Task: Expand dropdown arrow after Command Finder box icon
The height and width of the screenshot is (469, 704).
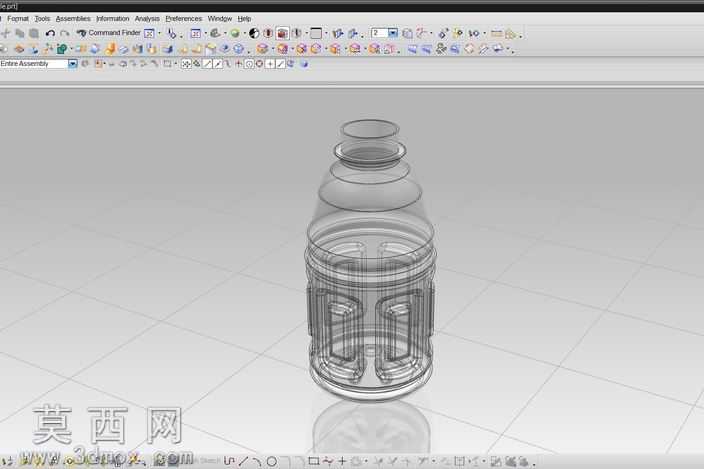Action: coord(159,33)
